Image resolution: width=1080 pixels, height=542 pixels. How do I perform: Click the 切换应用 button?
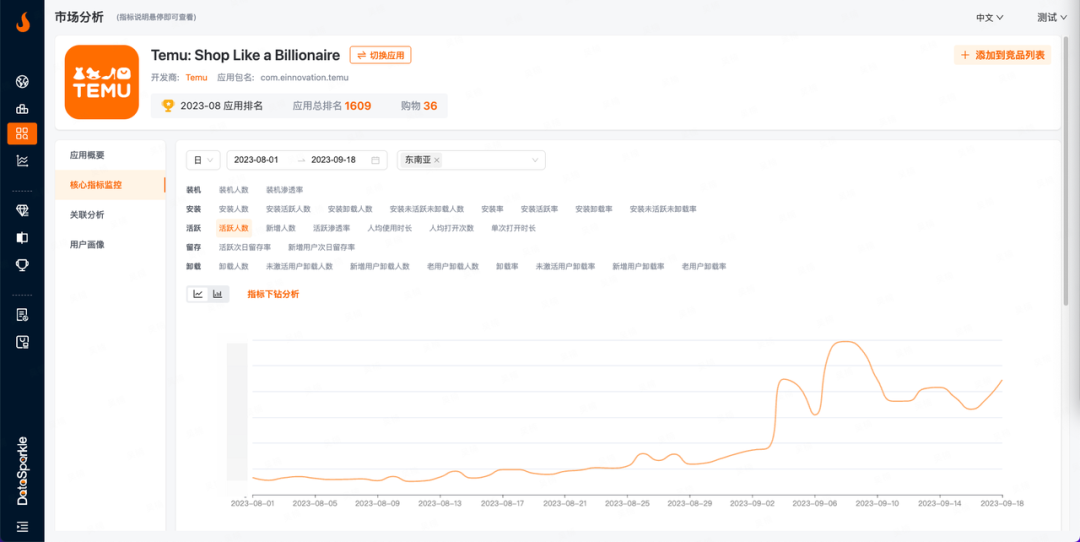click(x=380, y=55)
